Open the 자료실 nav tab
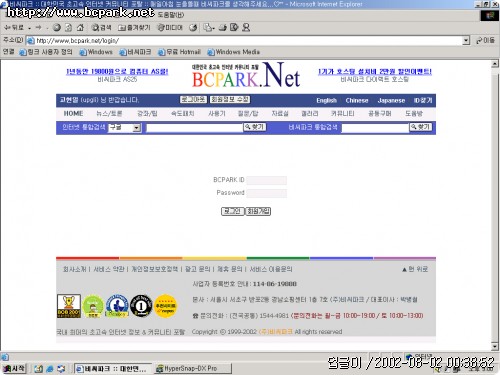Screen dimensions: 500x375 click(280, 113)
